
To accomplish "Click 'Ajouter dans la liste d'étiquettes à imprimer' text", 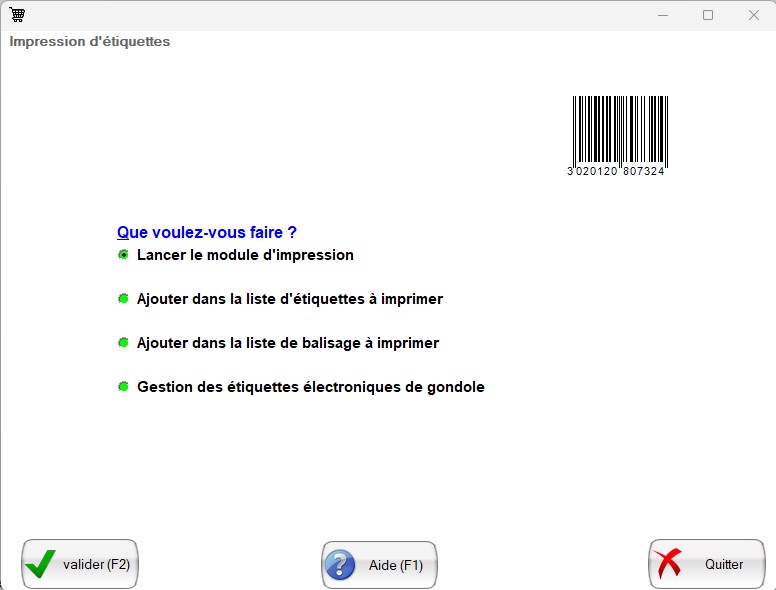I will [290, 299].
